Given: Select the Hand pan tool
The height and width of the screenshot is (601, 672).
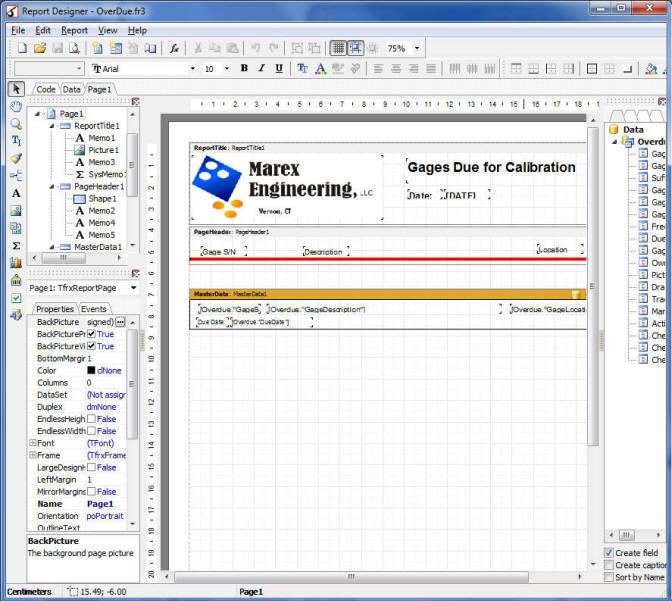Looking at the screenshot, I should (x=16, y=106).
